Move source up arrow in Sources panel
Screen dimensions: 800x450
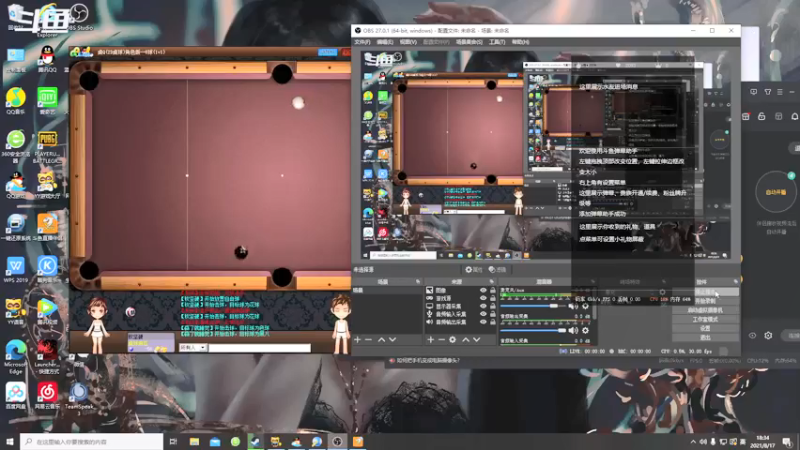(465, 340)
